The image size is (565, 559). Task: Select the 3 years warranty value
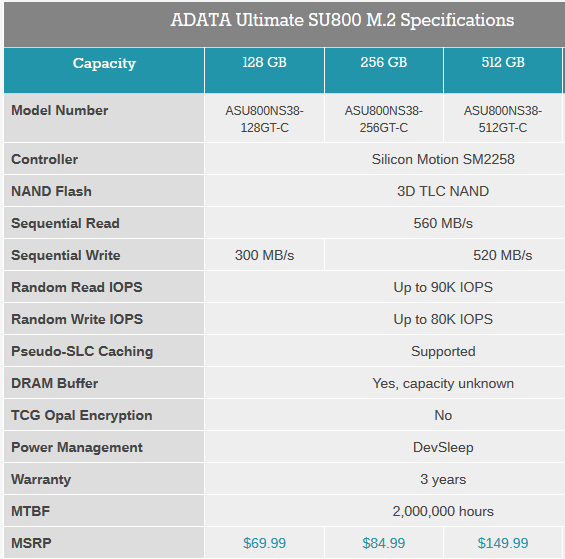pos(443,479)
